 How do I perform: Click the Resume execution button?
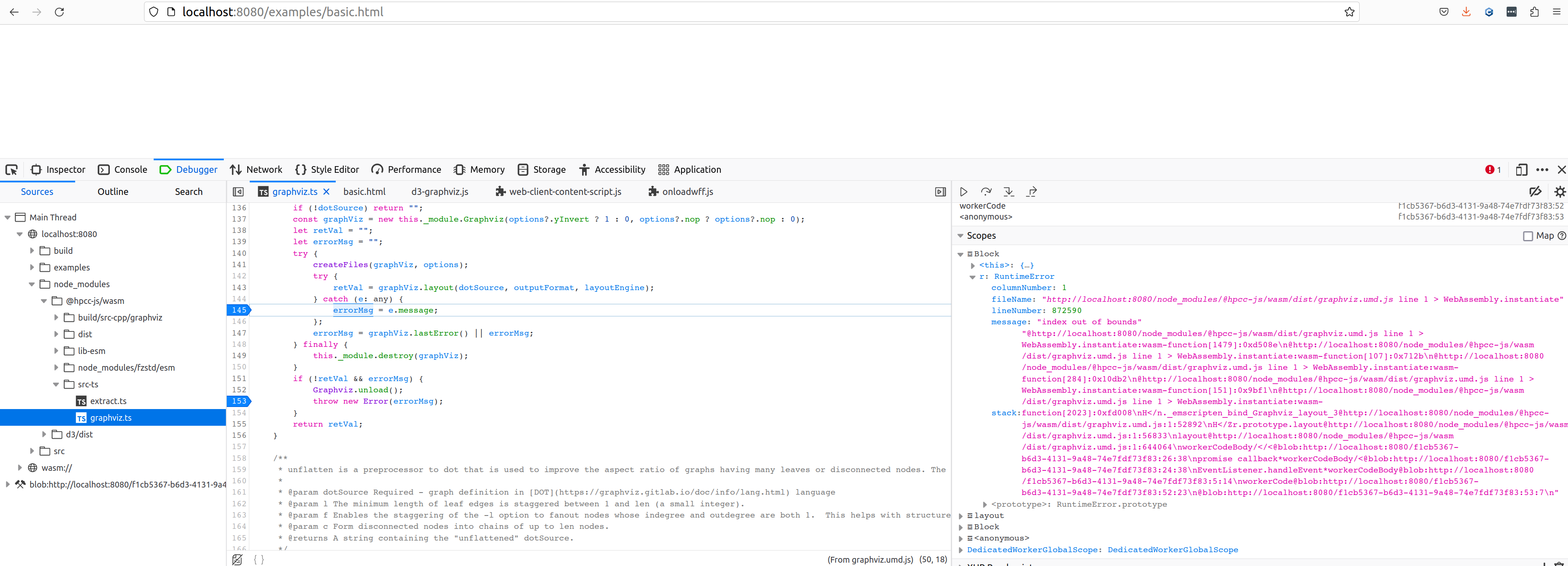(964, 191)
